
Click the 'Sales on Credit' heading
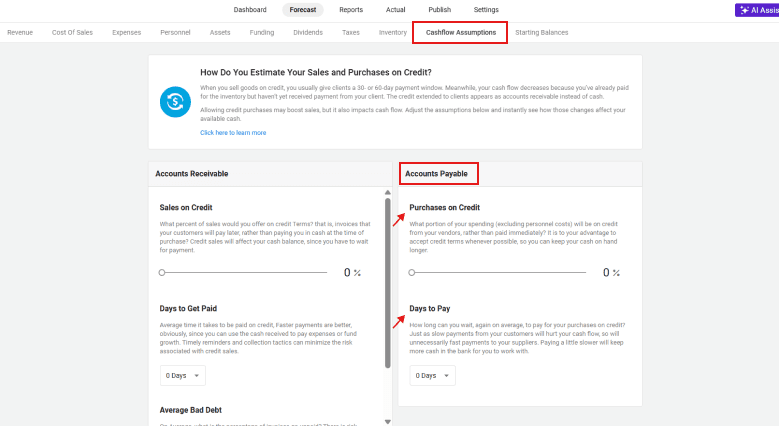pos(186,207)
